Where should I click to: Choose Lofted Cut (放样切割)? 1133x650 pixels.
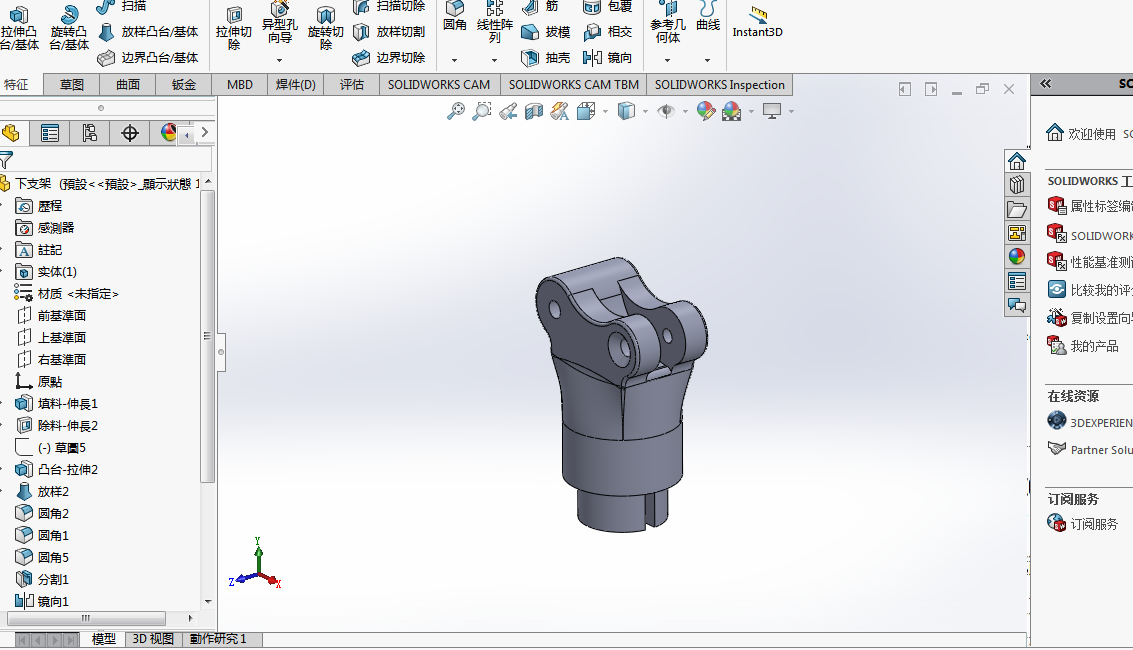point(389,32)
